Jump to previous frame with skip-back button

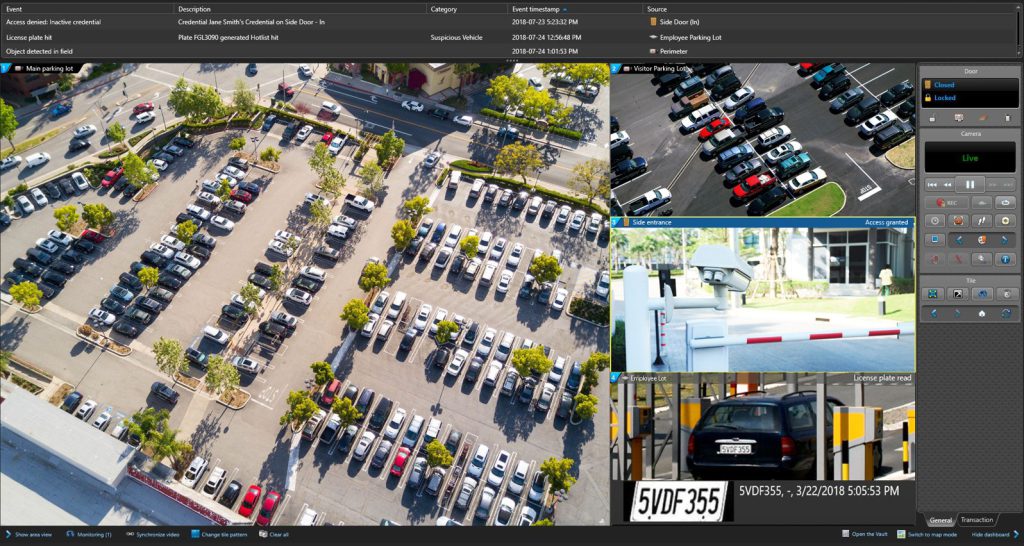point(932,184)
